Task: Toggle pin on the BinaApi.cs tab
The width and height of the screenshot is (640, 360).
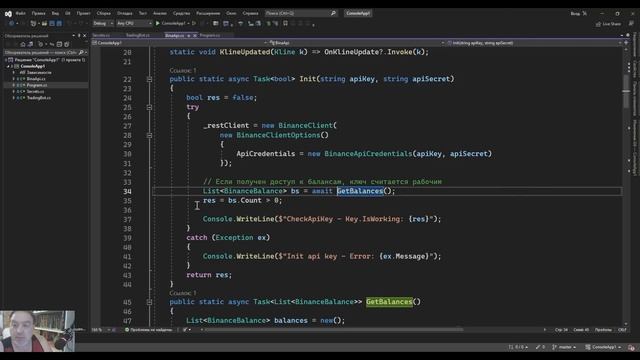Action: pyautogui.click(x=189, y=36)
